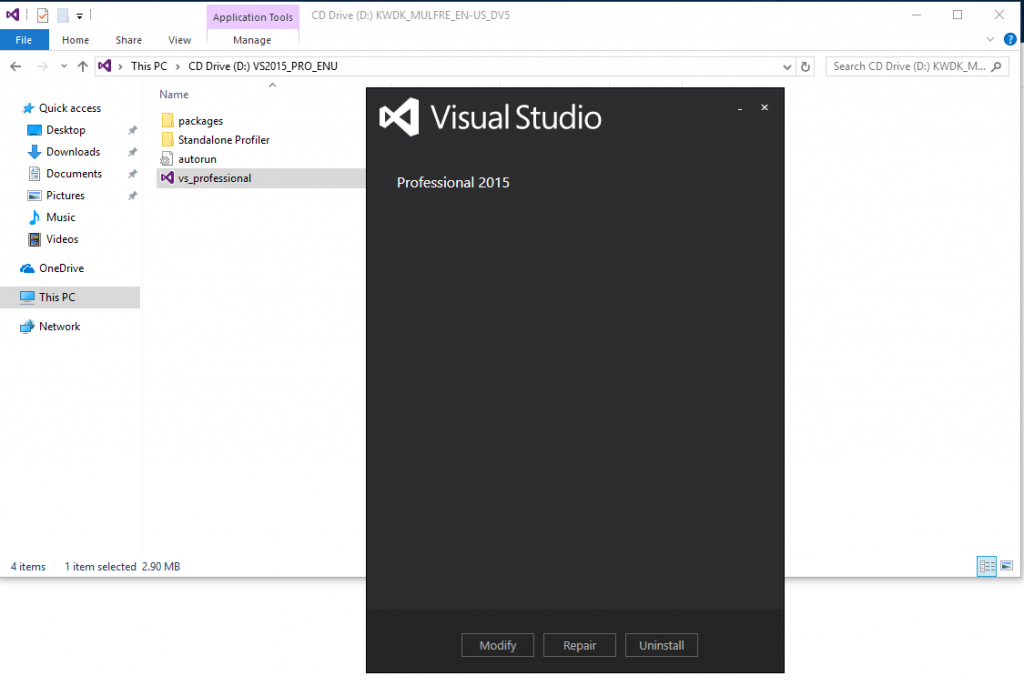Click the autorun file icon
This screenshot has height=686, width=1024.
167,159
